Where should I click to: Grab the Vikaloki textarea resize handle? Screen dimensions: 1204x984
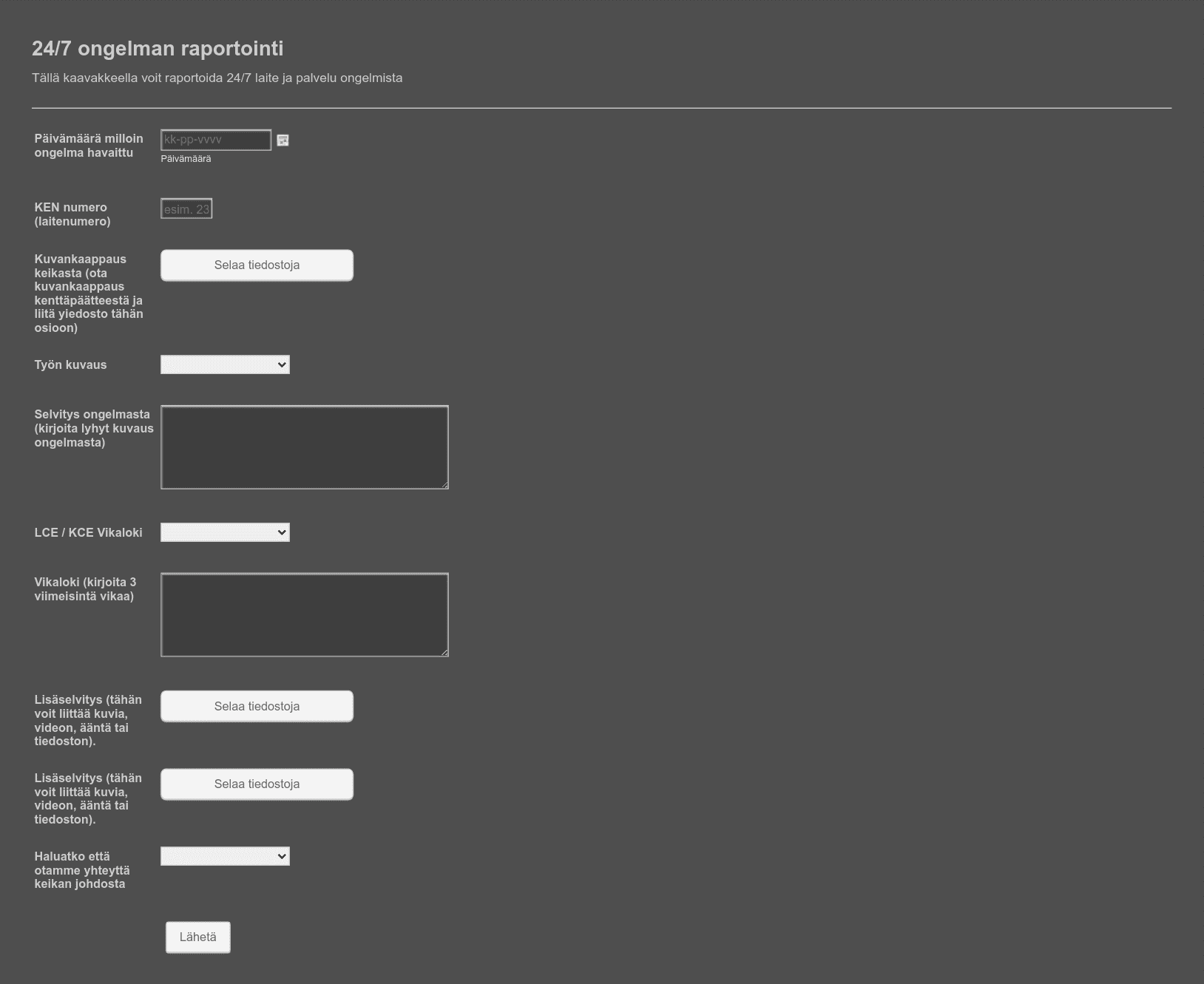(x=444, y=652)
